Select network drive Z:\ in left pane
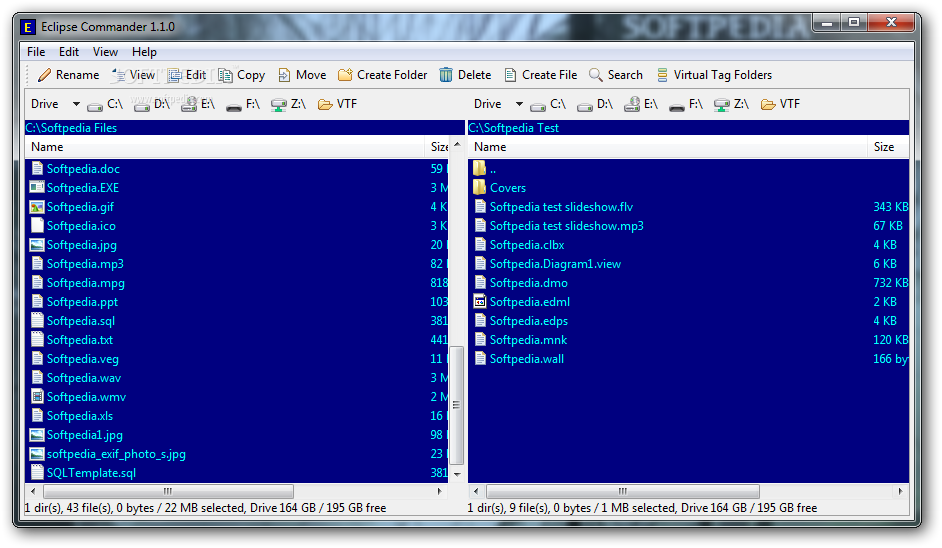Screen dimensions: 942x548 (x=288, y=105)
